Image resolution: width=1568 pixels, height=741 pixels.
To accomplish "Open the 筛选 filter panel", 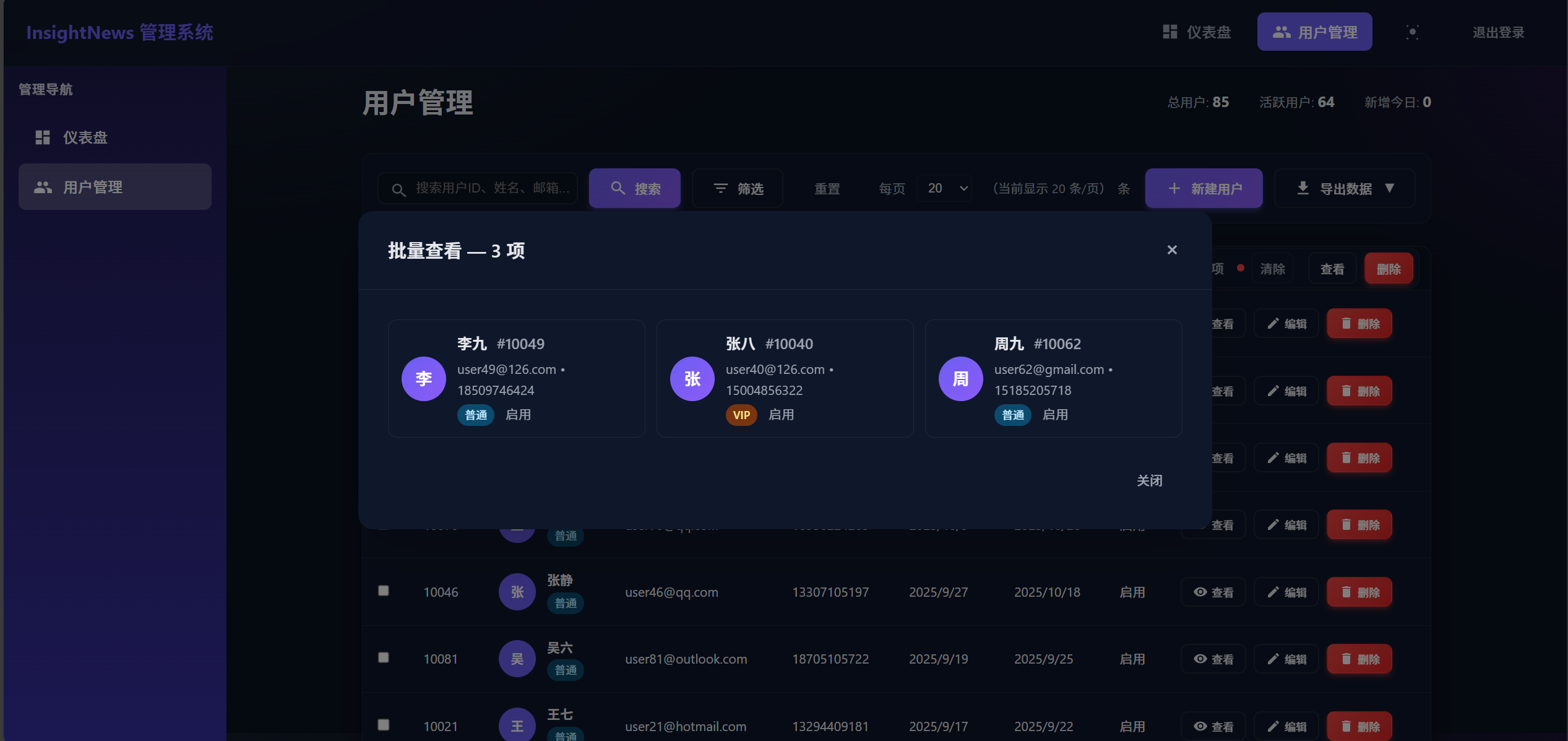I will coord(738,188).
